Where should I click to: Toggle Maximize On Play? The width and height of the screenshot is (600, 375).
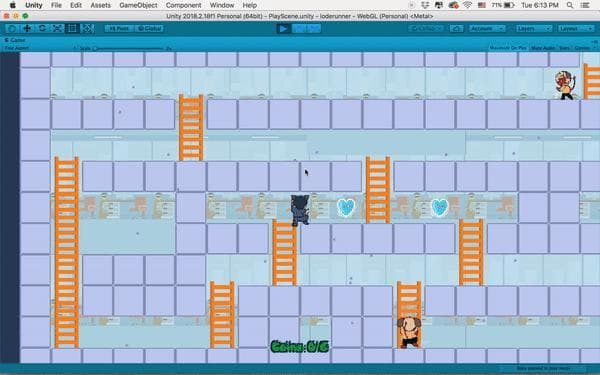[x=508, y=48]
